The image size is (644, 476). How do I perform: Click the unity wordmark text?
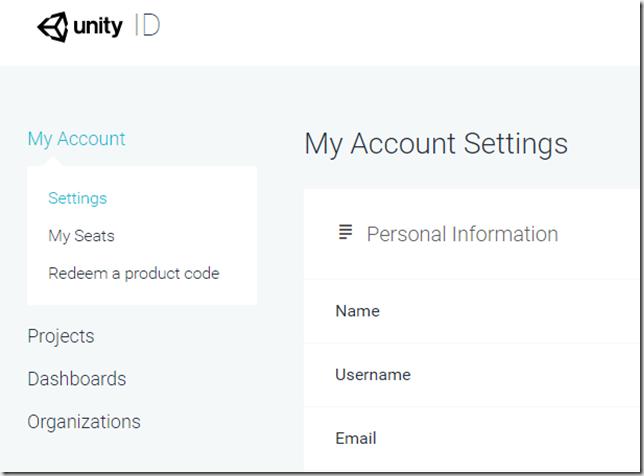[98, 27]
